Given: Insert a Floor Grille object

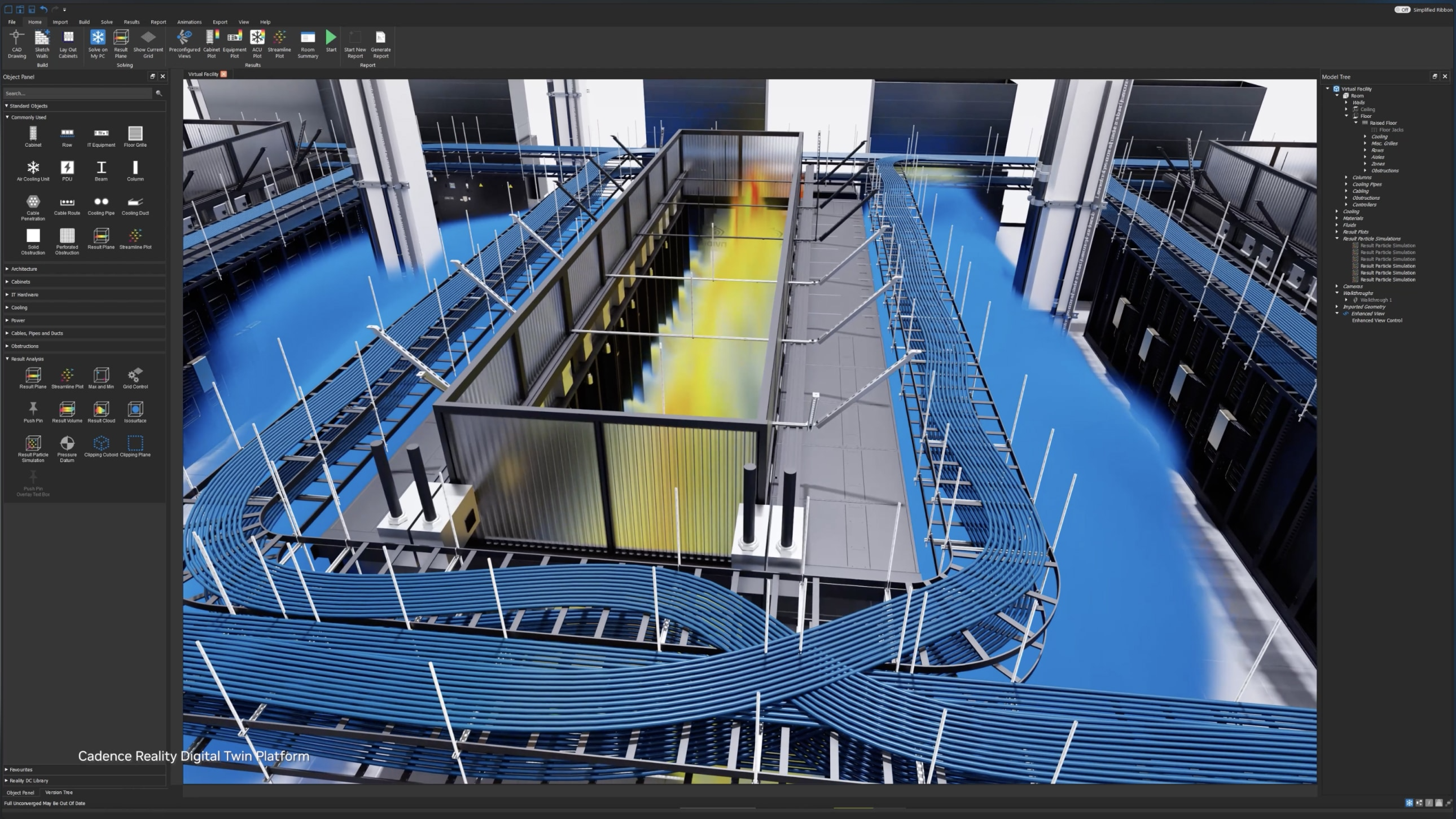Looking at the screenshot, I should pos(135,135).
